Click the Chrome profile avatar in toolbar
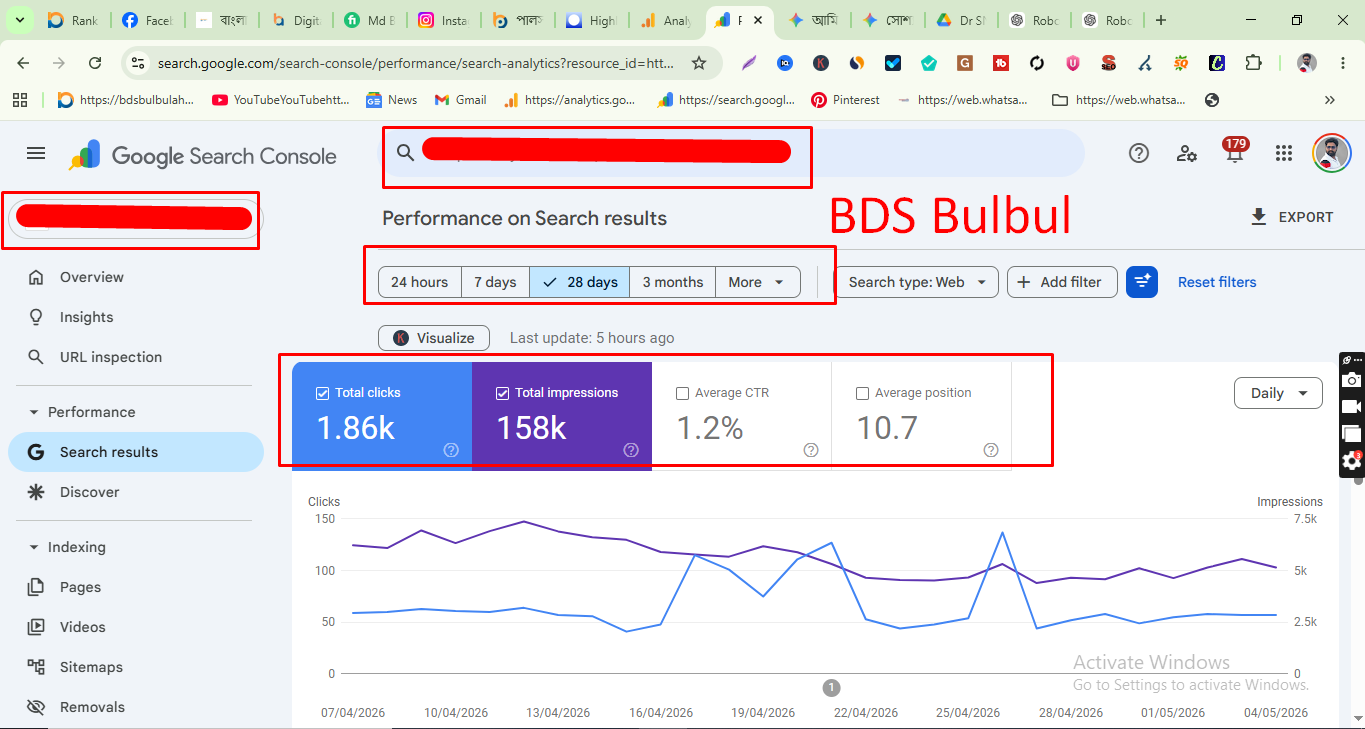 point(1307,63)
